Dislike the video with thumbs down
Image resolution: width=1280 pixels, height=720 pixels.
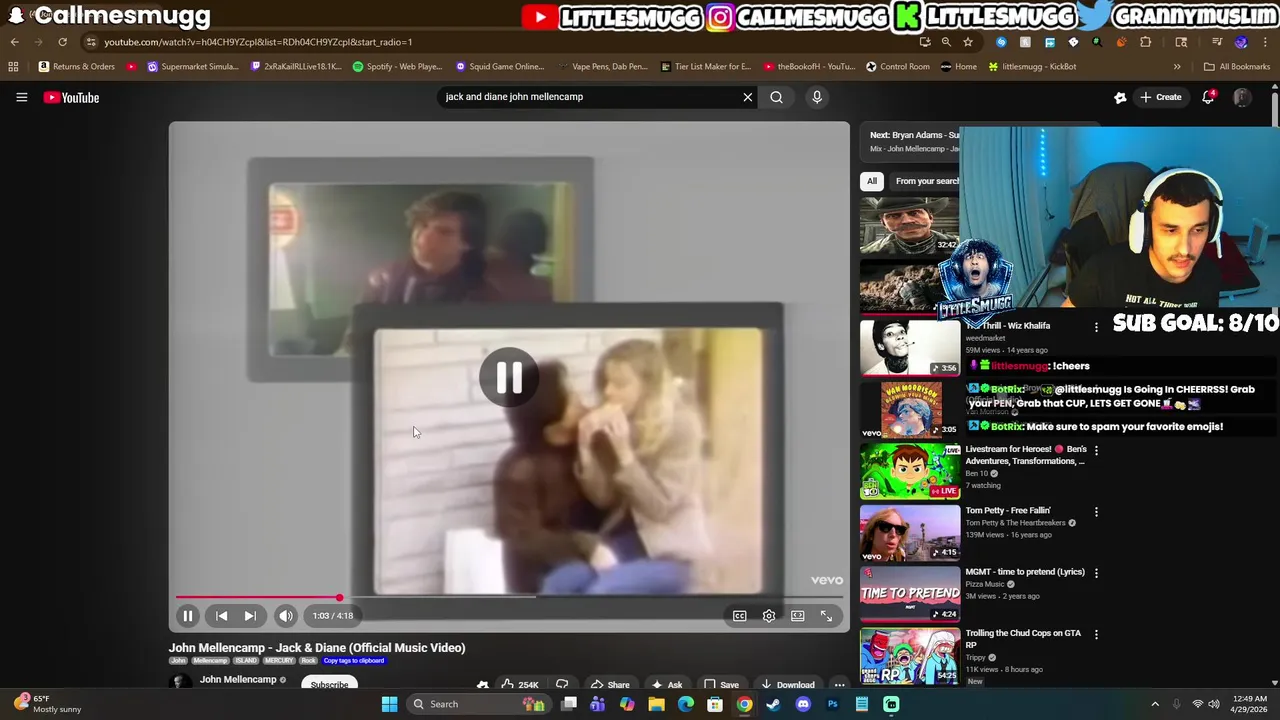(x=562, y=685)
